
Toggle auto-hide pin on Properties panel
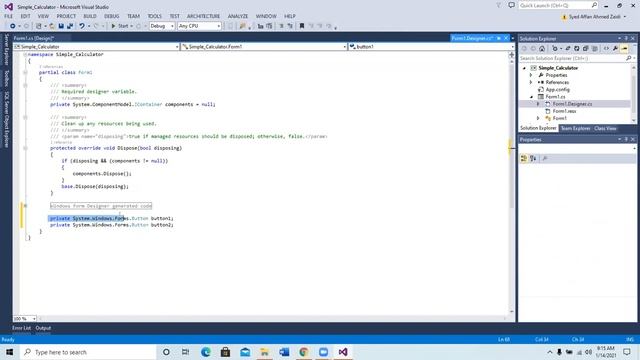626,140
